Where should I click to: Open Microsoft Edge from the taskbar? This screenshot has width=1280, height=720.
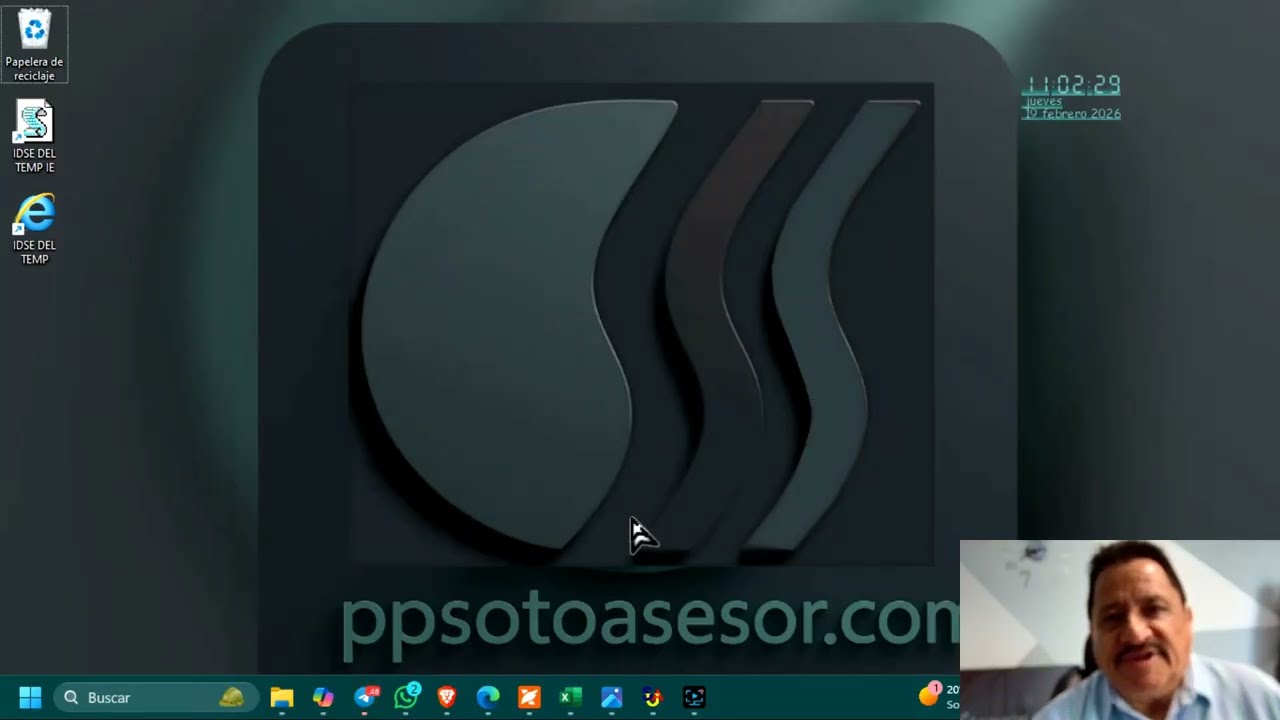pos(488,697)
